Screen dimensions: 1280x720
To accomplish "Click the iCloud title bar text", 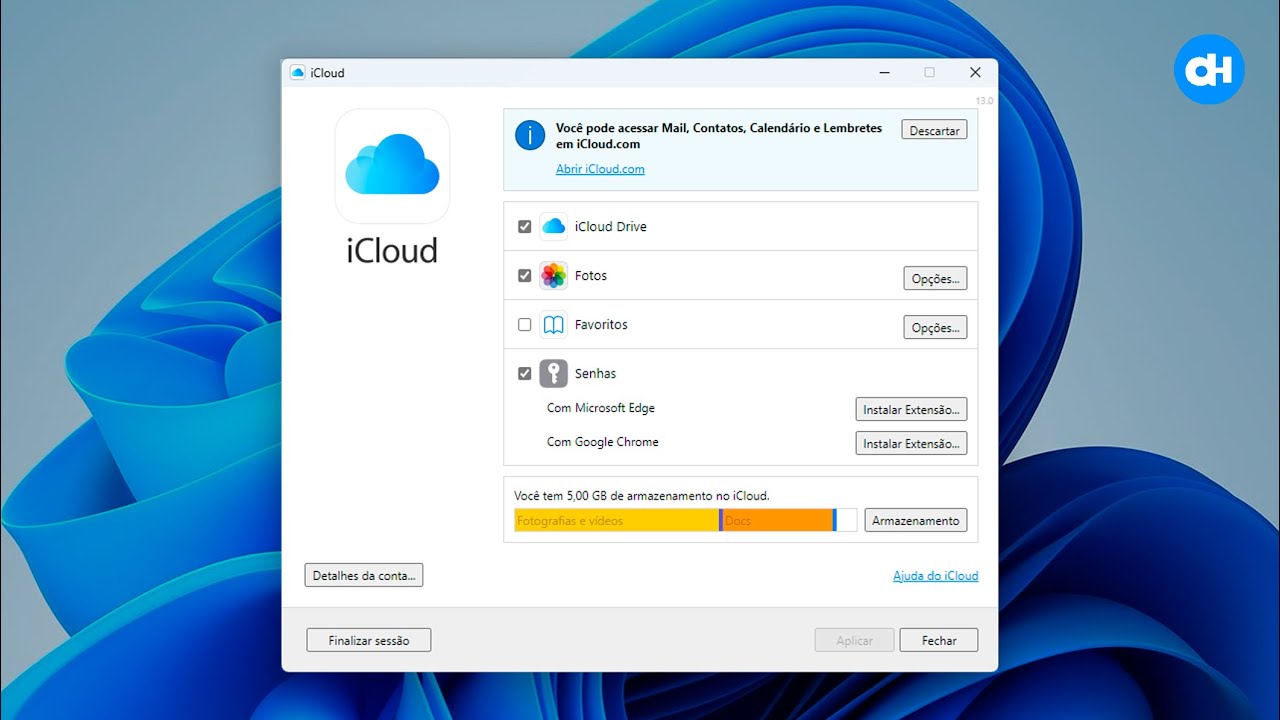I will coord(327,73).
